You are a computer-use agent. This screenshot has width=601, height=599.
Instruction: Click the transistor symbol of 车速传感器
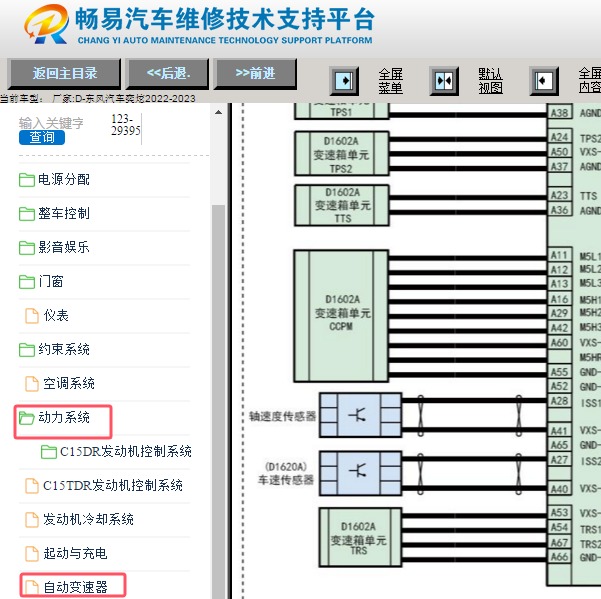tap(359, 470)
